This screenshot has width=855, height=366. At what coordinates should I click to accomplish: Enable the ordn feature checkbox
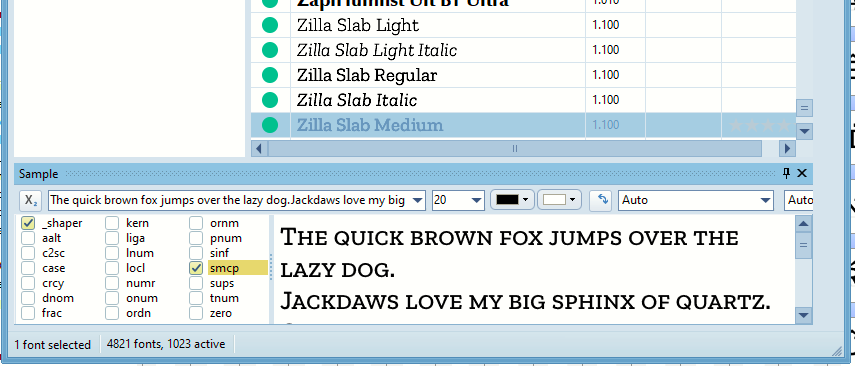[x=112, y=313]
